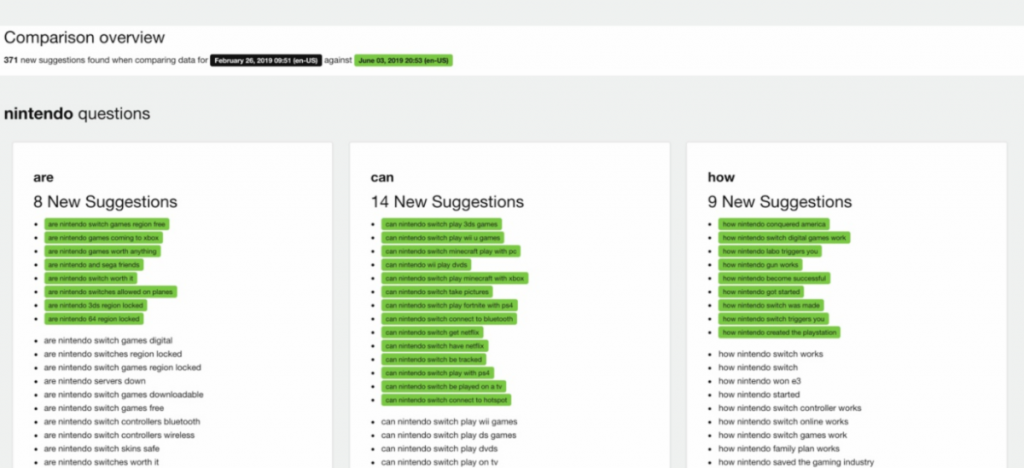Screen dimensions: 1024x468
Task: Click 'are nintendo games worth anything' tag
Action: point(102,251)
